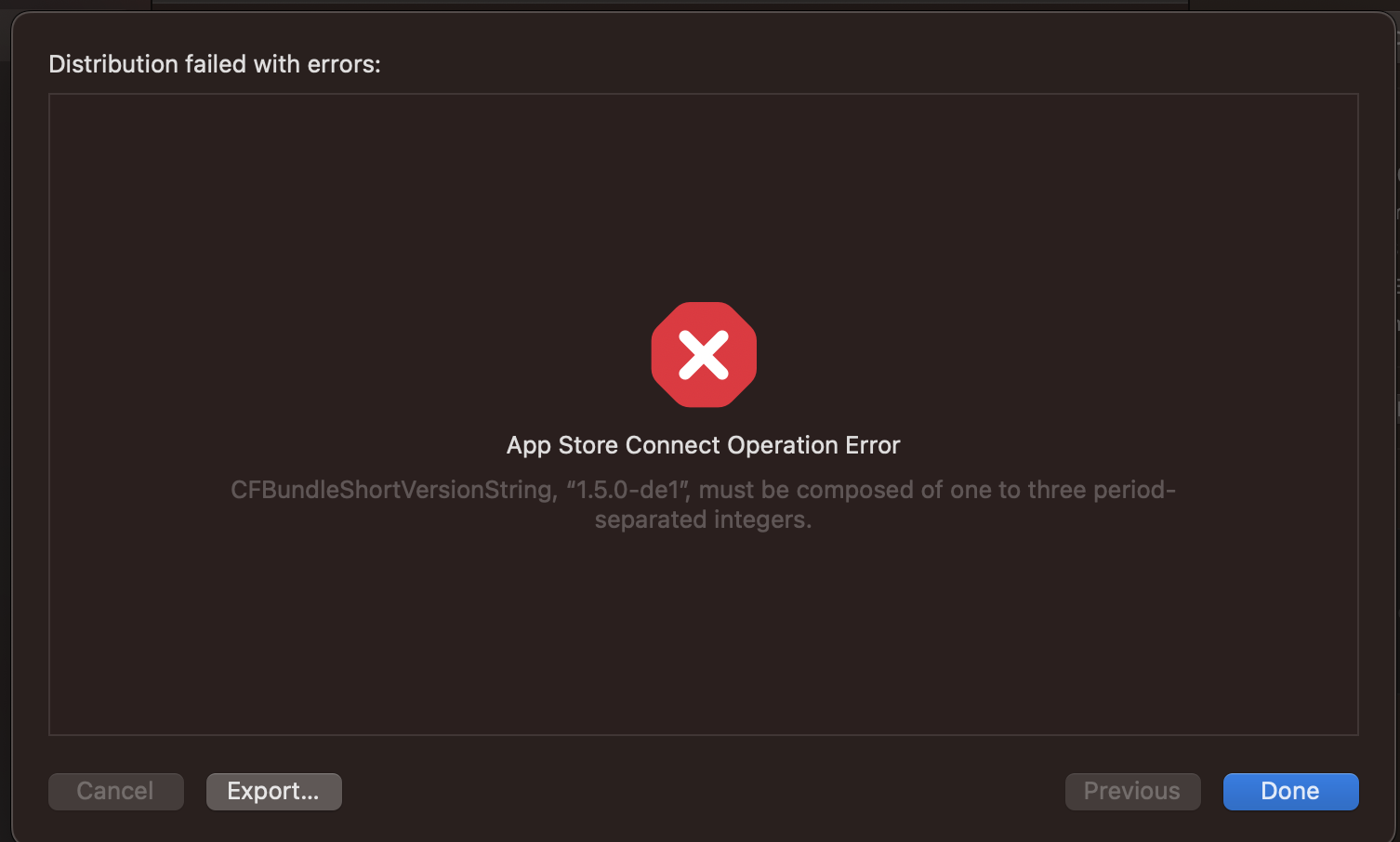1400x842 pixels.
Task: Click the white X inside the error icon
Action: pyautogui.click(x=704, y=356)
